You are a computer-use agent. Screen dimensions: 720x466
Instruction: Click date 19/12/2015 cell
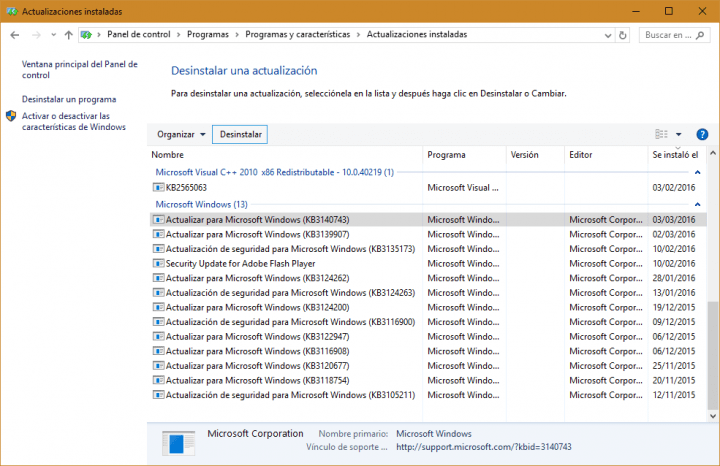tap(674, 307)
